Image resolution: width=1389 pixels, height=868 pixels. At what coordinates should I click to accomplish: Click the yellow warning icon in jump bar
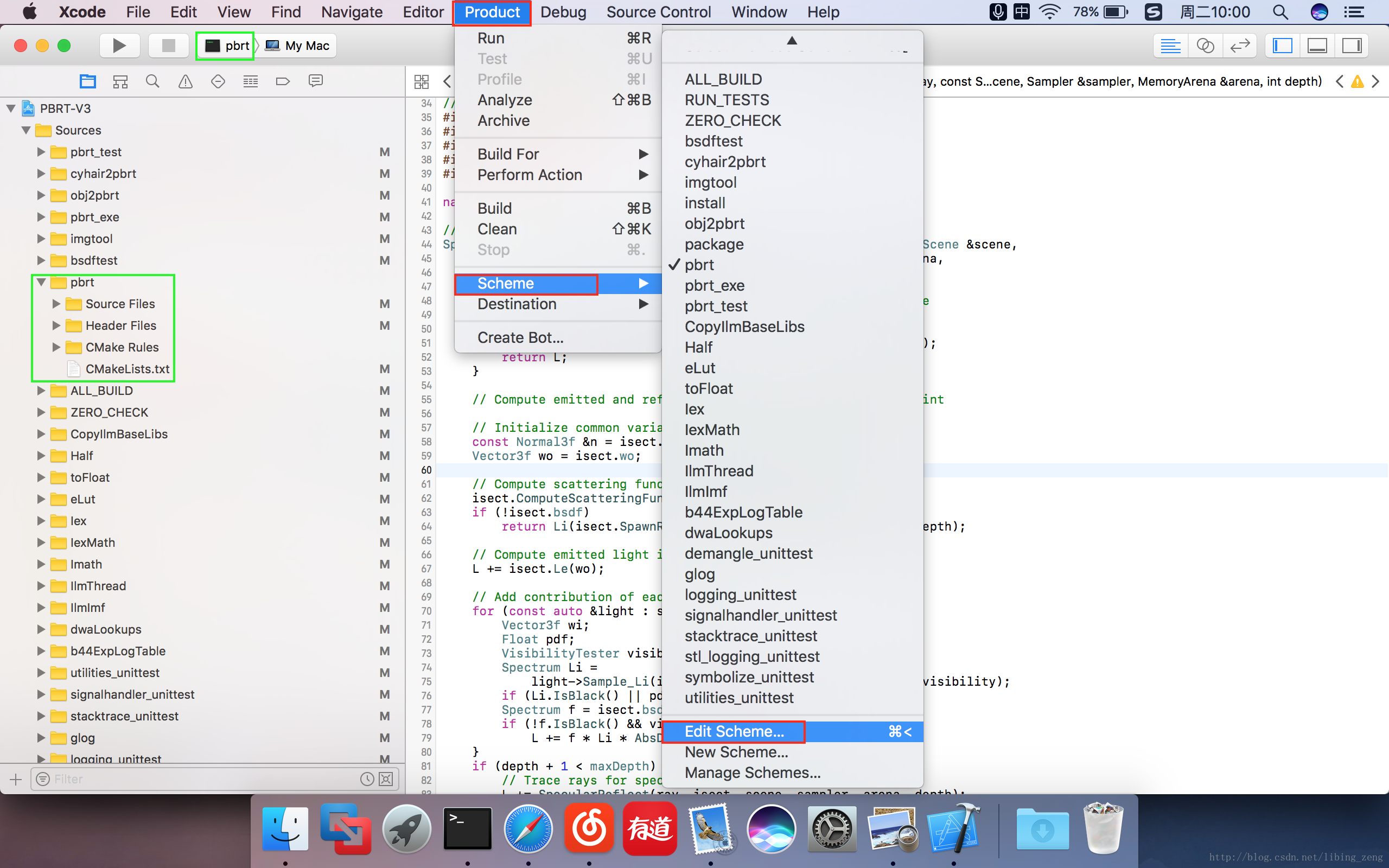(1358, 81)
